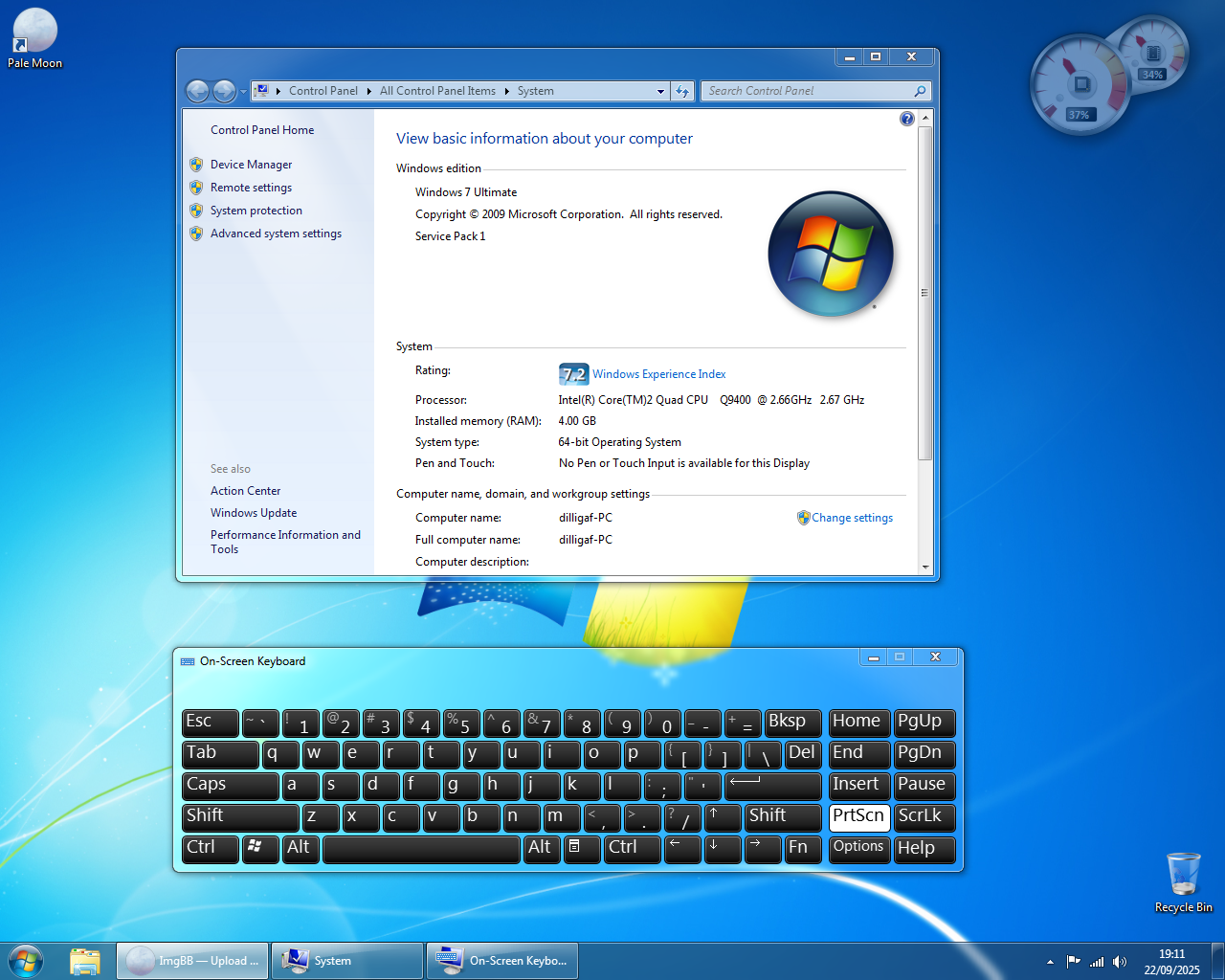Toggle the left Alt key

click(x=301, y=849)
